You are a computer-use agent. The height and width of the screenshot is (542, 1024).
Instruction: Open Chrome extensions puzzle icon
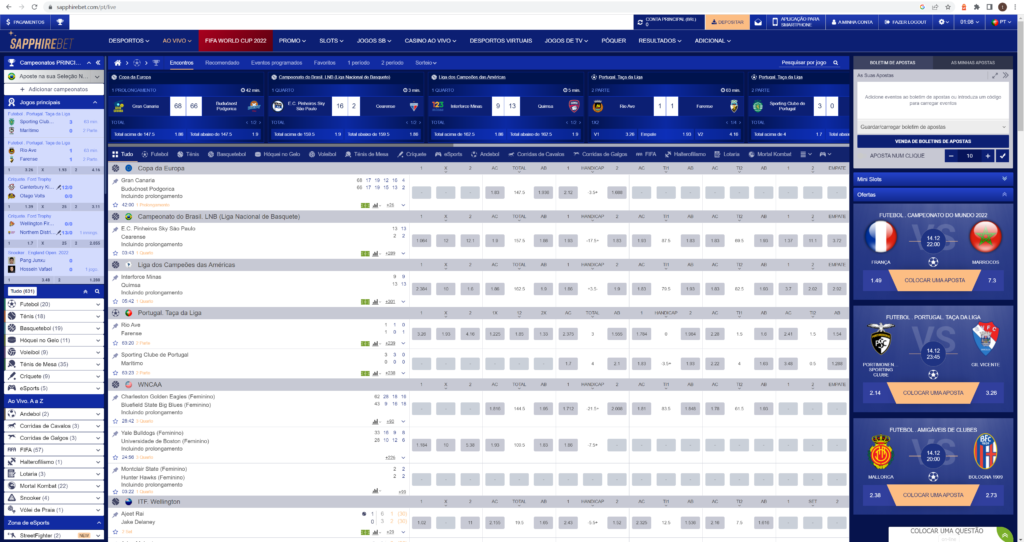pyautogui.click(x=976, y=7)
